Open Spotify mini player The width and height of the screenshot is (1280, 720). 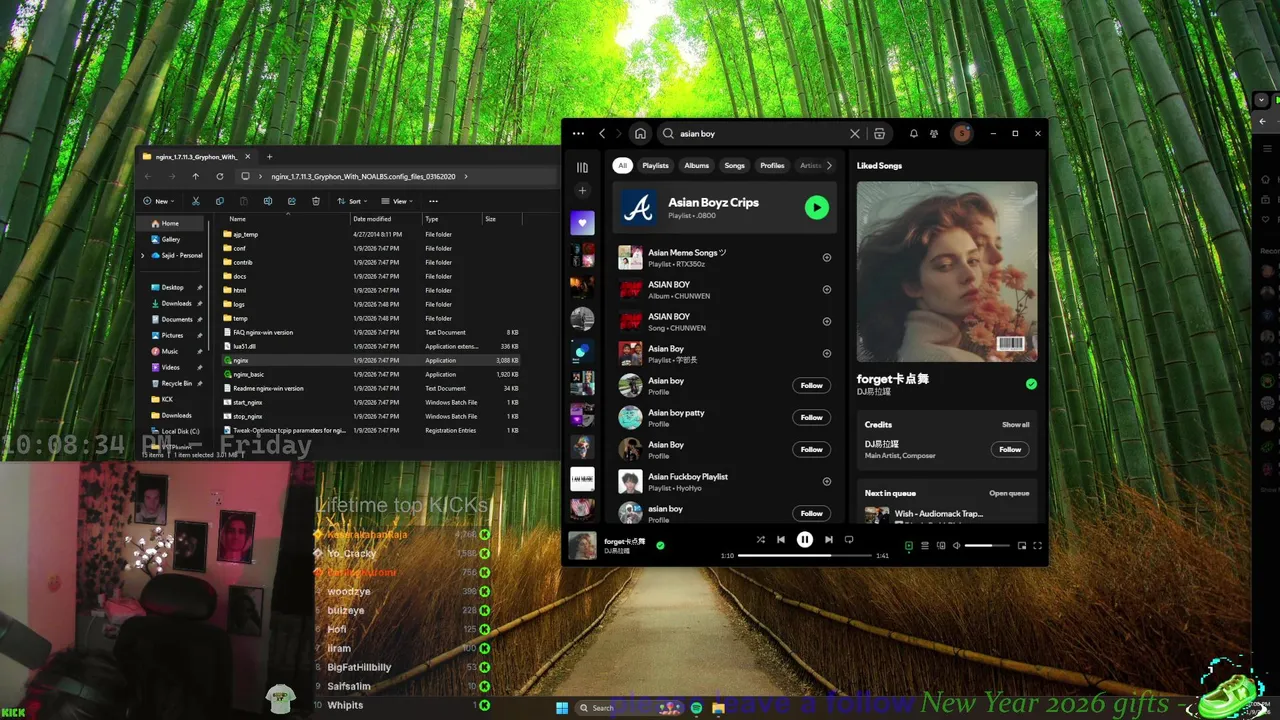(x=1022, y=546)
